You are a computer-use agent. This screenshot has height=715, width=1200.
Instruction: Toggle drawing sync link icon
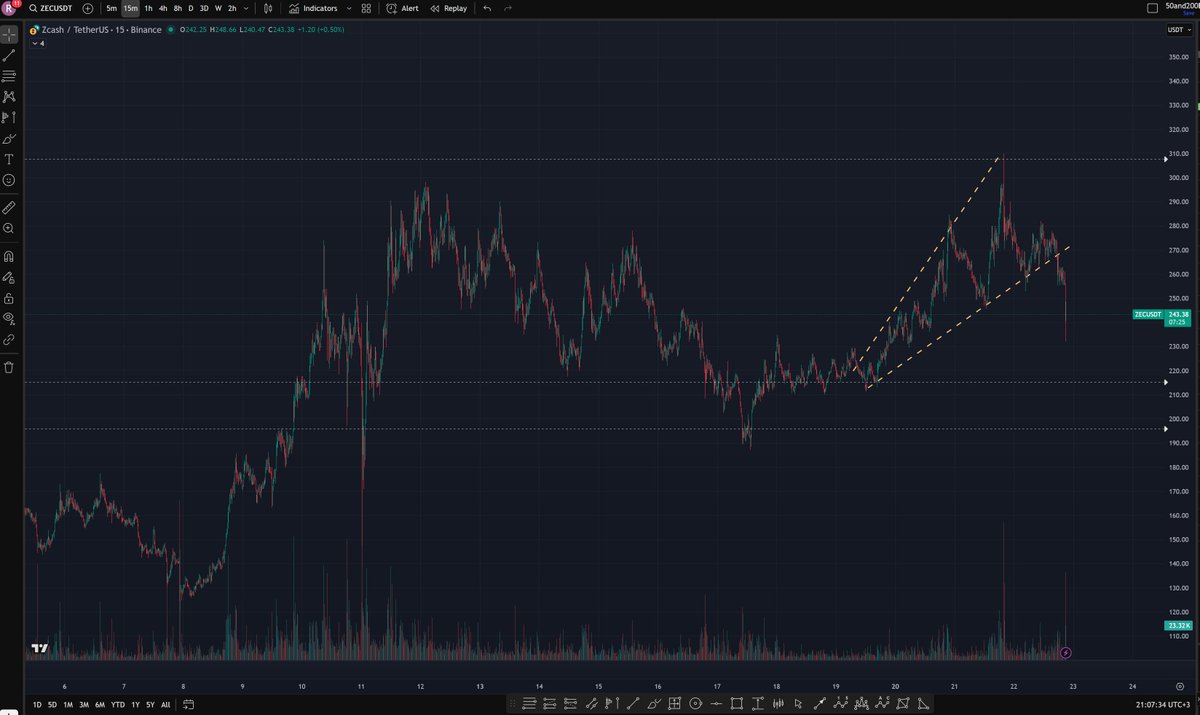tap(9, 339)
